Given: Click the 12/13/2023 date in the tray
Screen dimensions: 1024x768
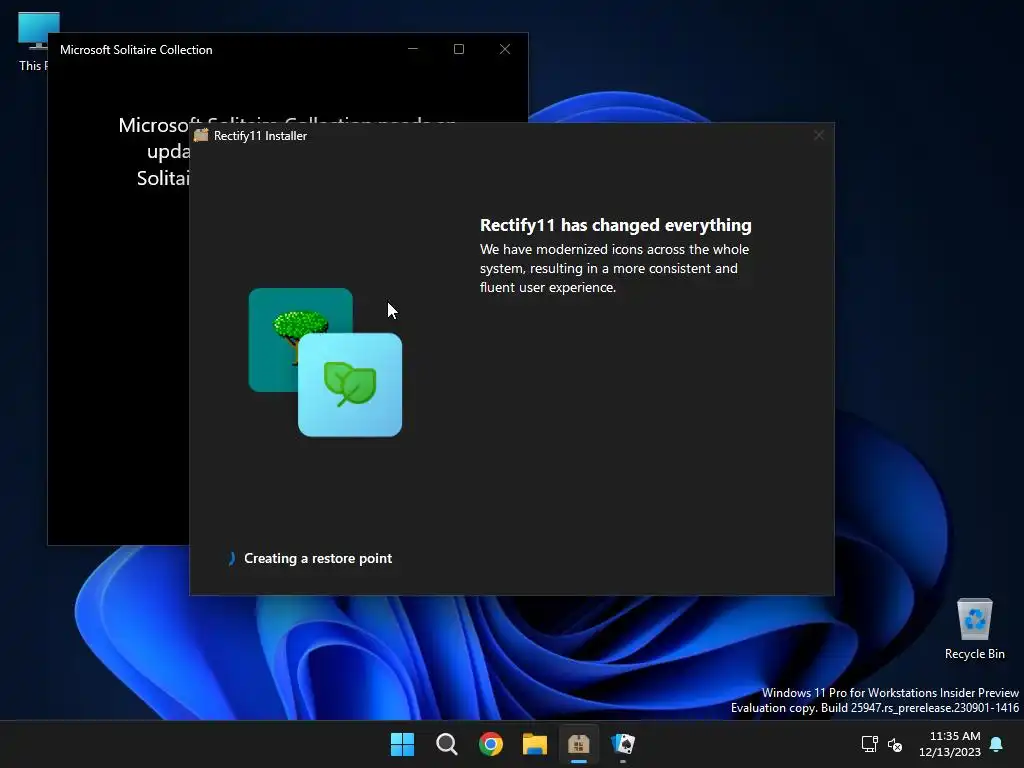Looking at the screenshot, I should point(950,752).
